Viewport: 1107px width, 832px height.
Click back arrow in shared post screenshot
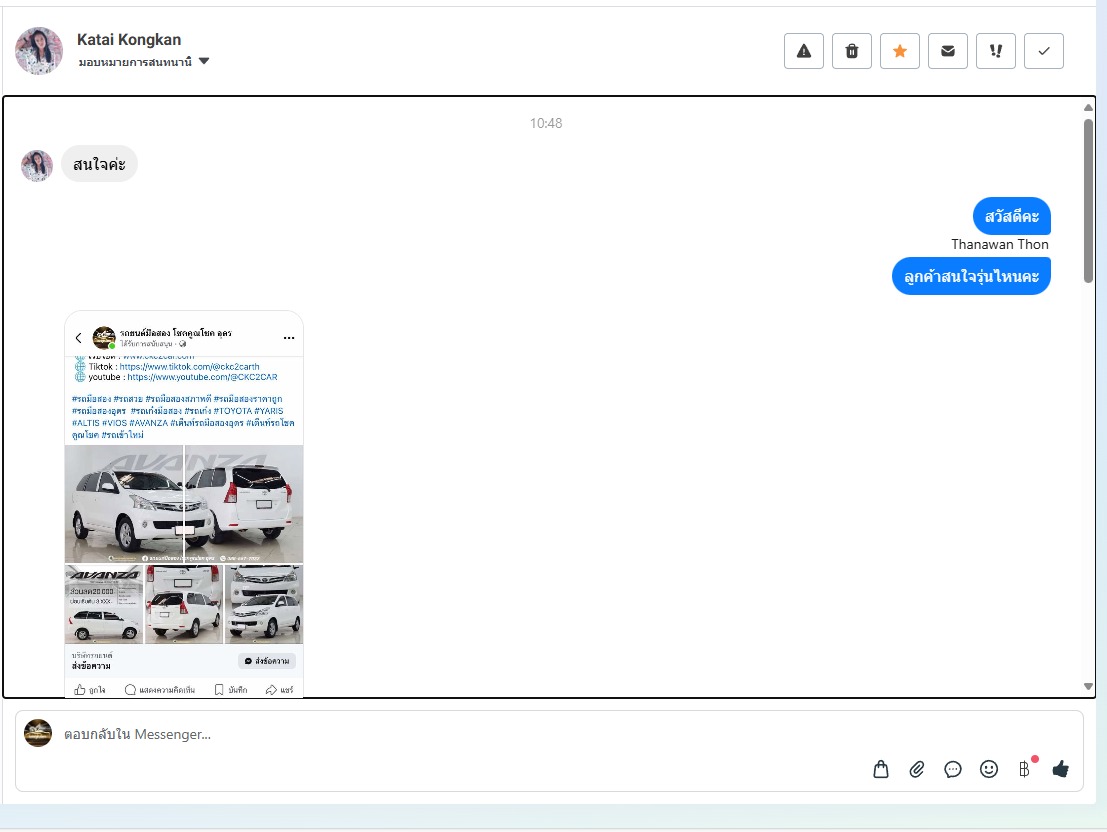pyautogui.click(x=78, y=338)
